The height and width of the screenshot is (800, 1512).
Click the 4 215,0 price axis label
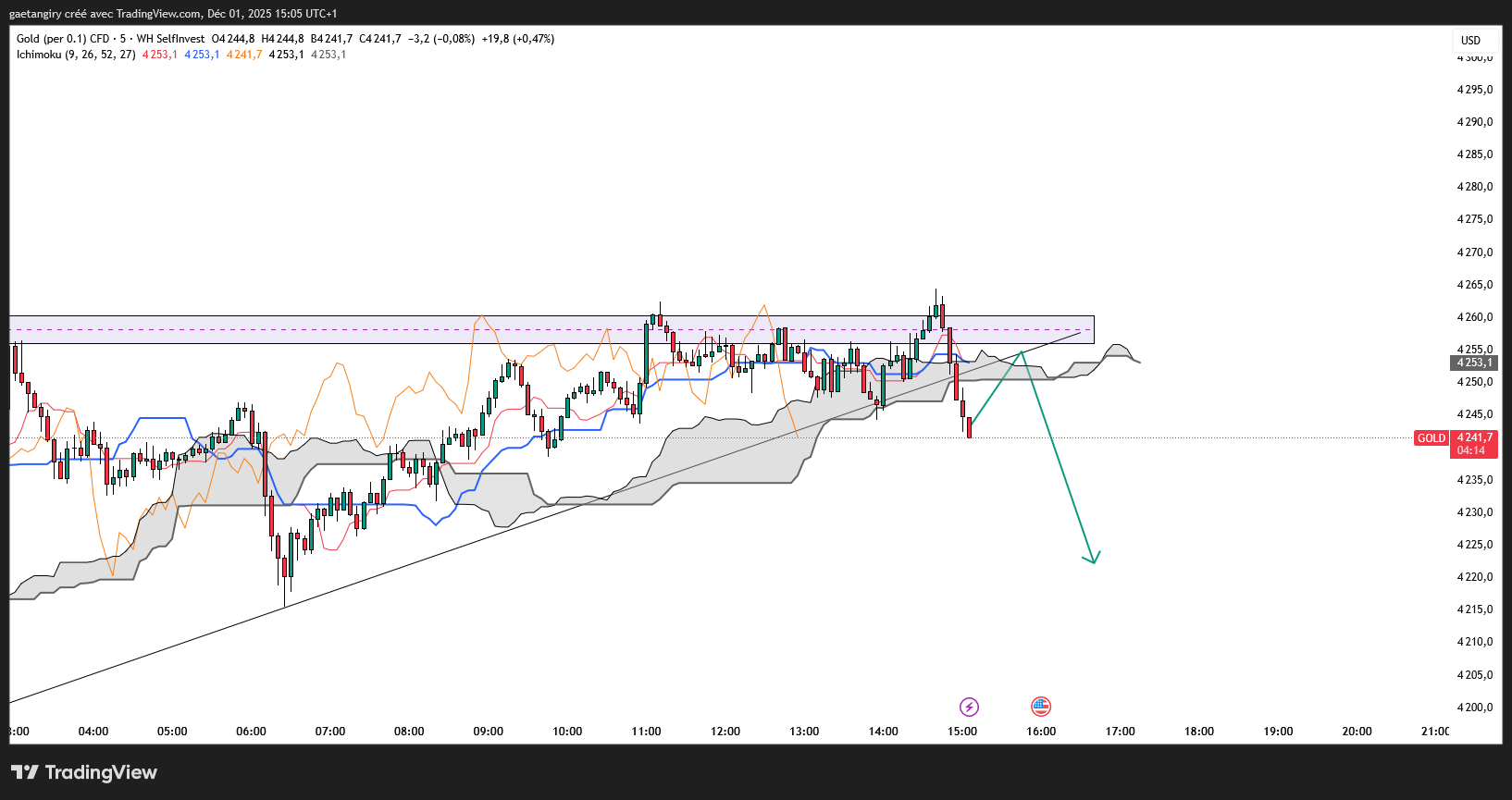tap(1475, 609)
